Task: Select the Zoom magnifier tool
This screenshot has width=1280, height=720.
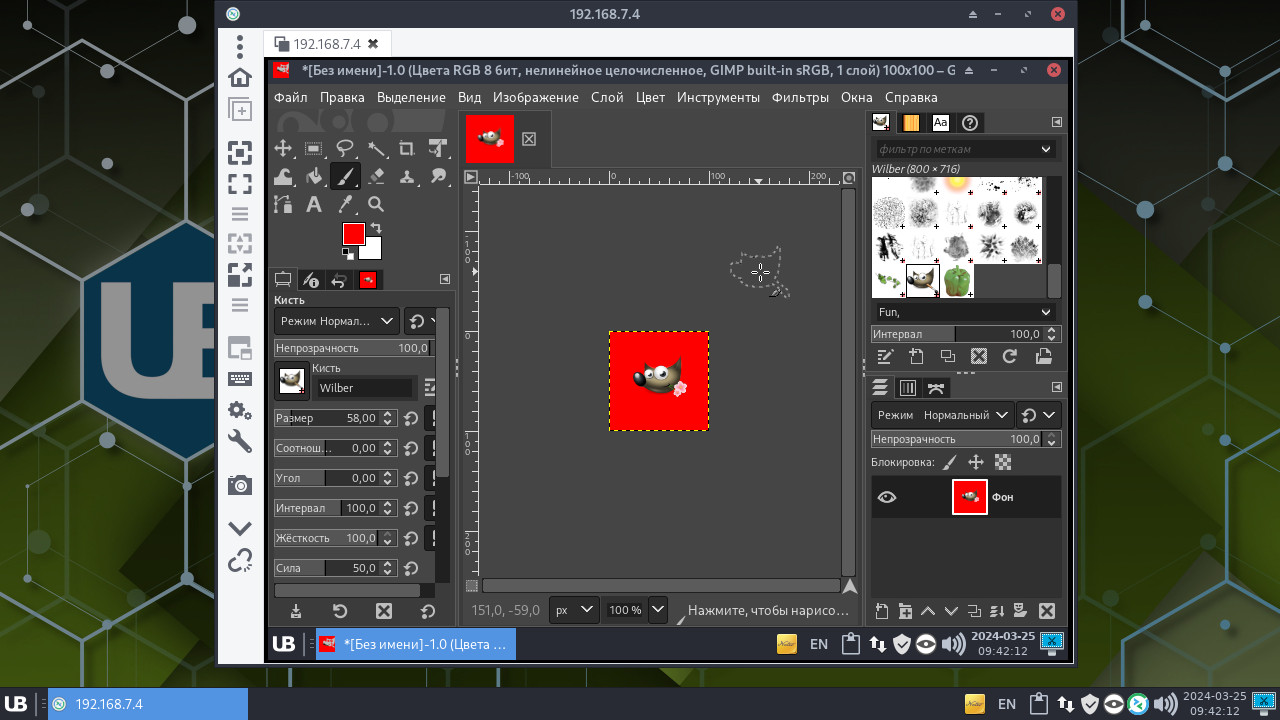Action: click(376, 204)
